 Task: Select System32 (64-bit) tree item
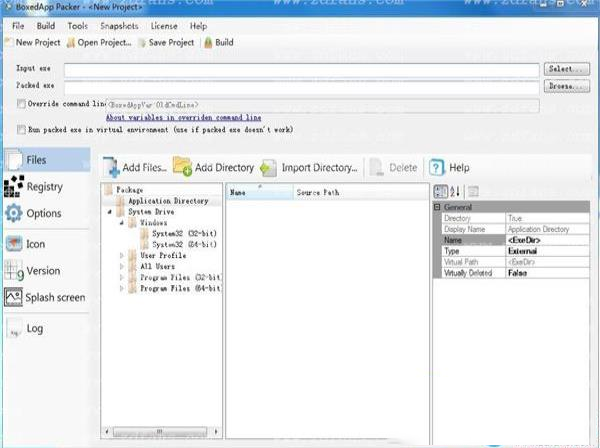pyautogui.click(x=184, y=244)
